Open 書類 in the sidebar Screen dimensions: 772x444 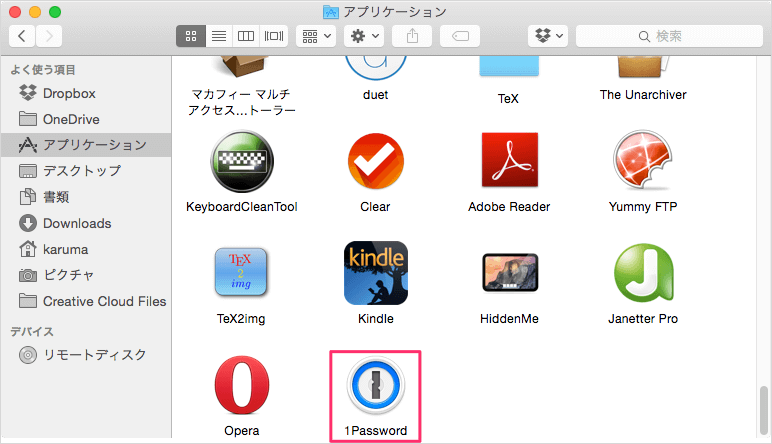(x=86, y=197)
